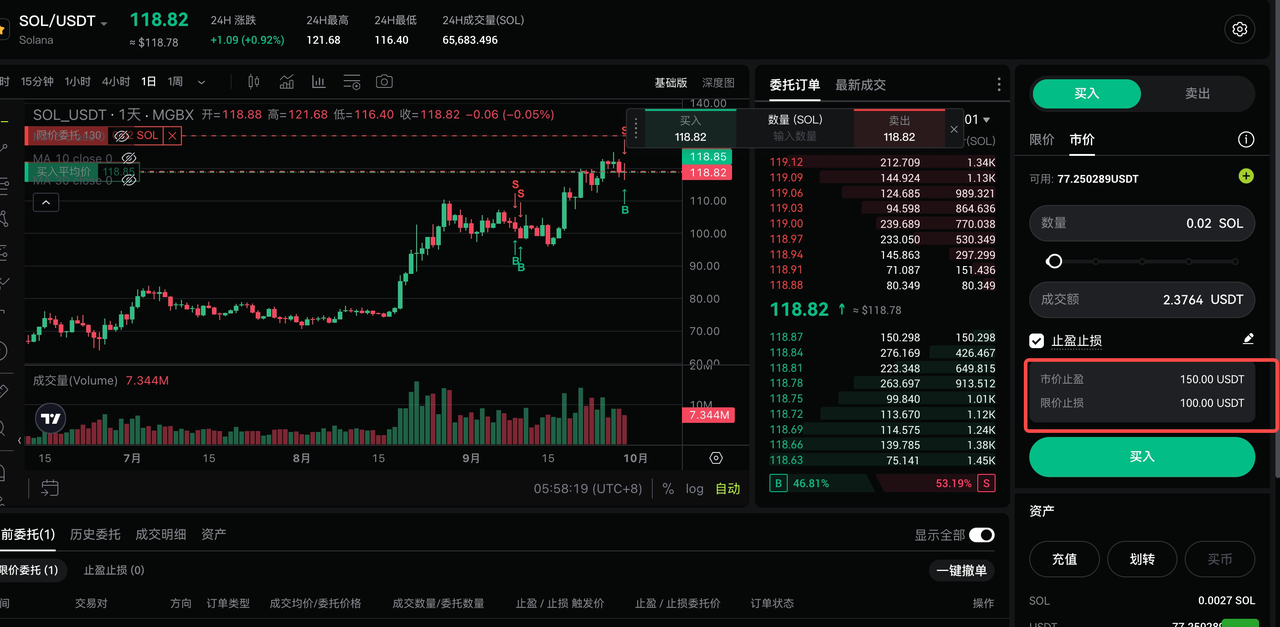The width and height of the screenshot is (1280, 627).
Task: Select the 止盈止损 (0) sub-tab
Action: [113, 570]
